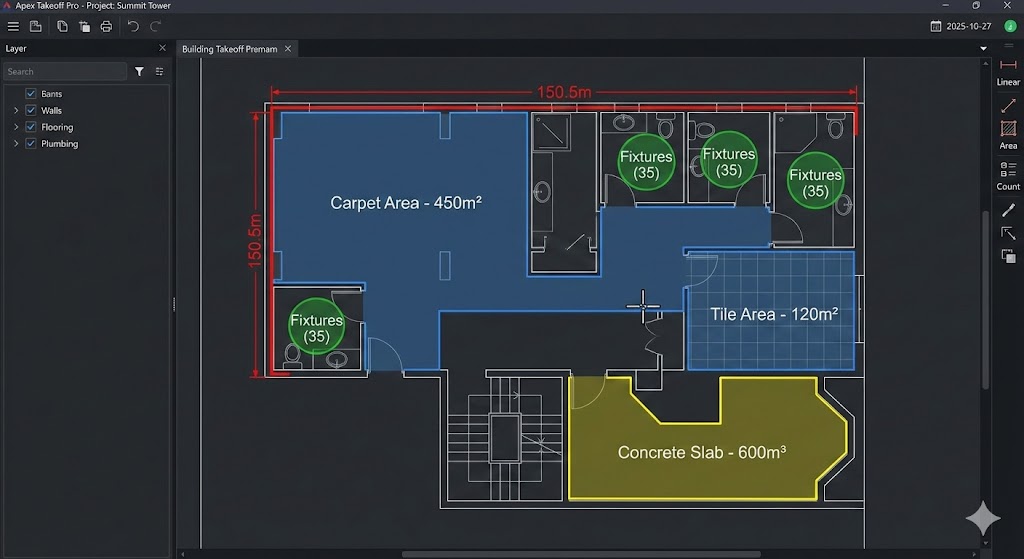The width and height of the screenshot is (1024, 559).
Task: Click the copy document icon in toolbar
Action: (62, 26)
